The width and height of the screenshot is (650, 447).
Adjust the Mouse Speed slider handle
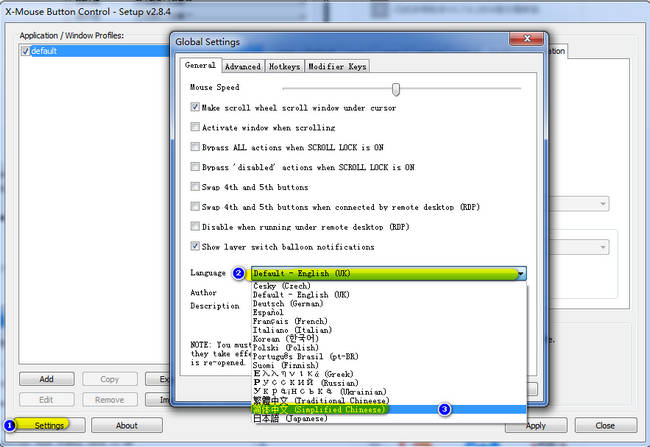coord(396,89)
